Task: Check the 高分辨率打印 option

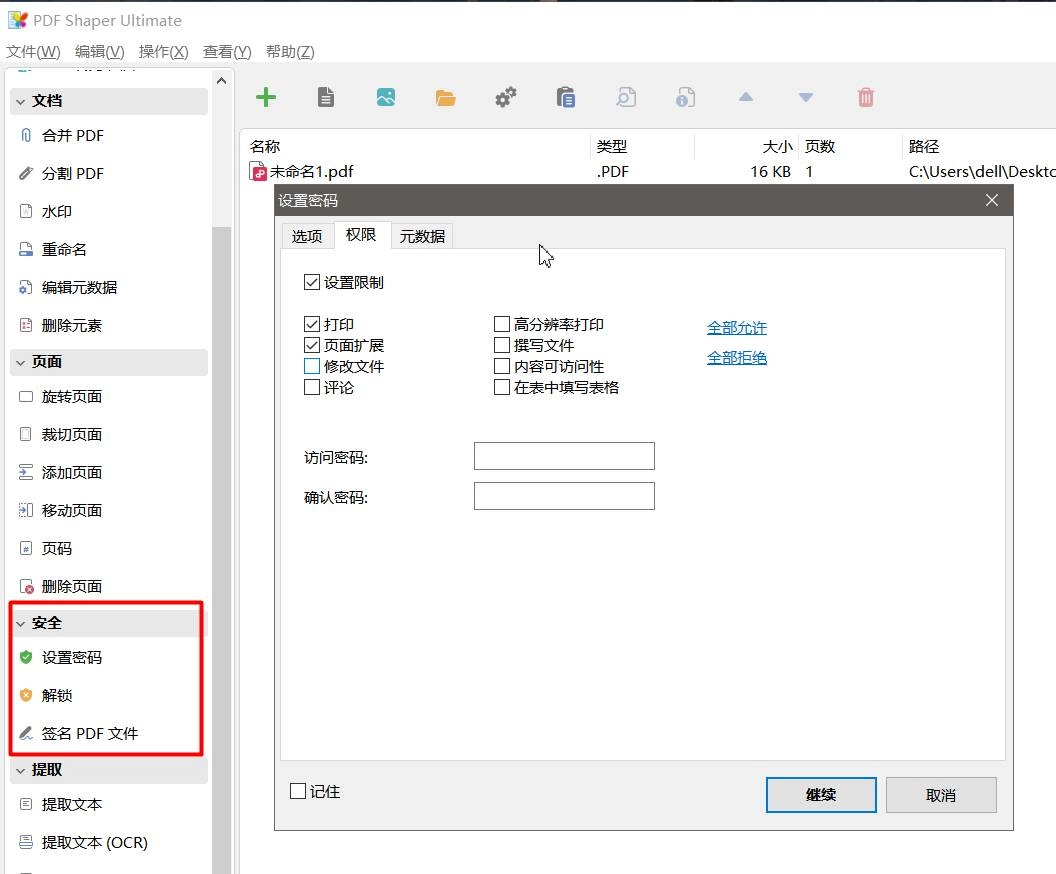Action: [501, 325]
